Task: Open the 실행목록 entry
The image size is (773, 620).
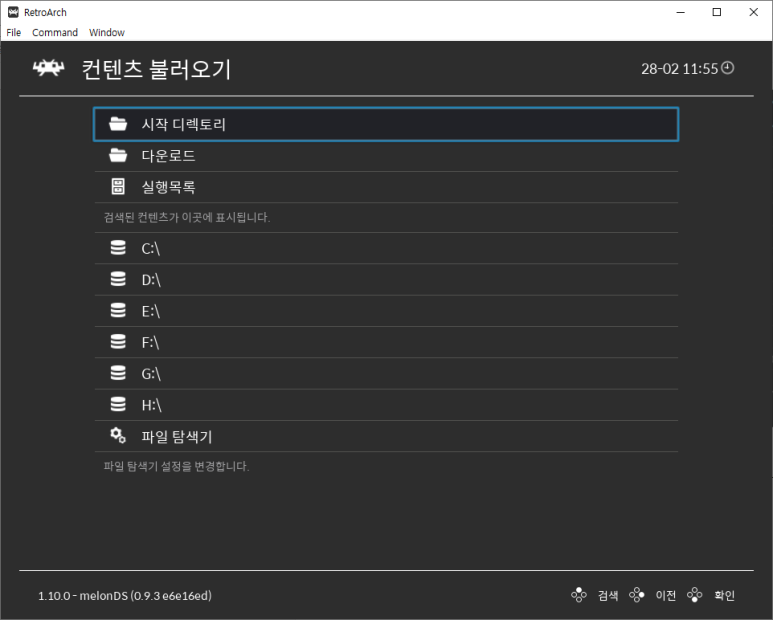Action: [x=386, y=187]
